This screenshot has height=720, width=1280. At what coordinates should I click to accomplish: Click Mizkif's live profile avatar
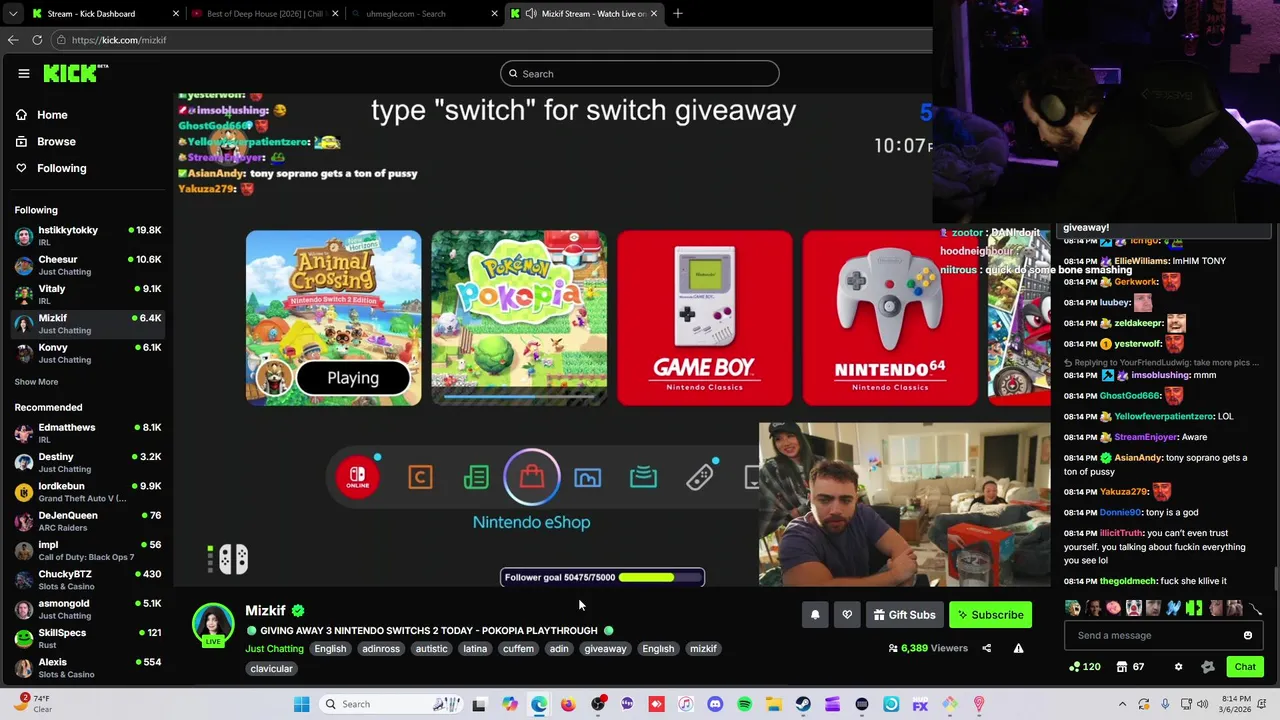(x=213, y=625)
